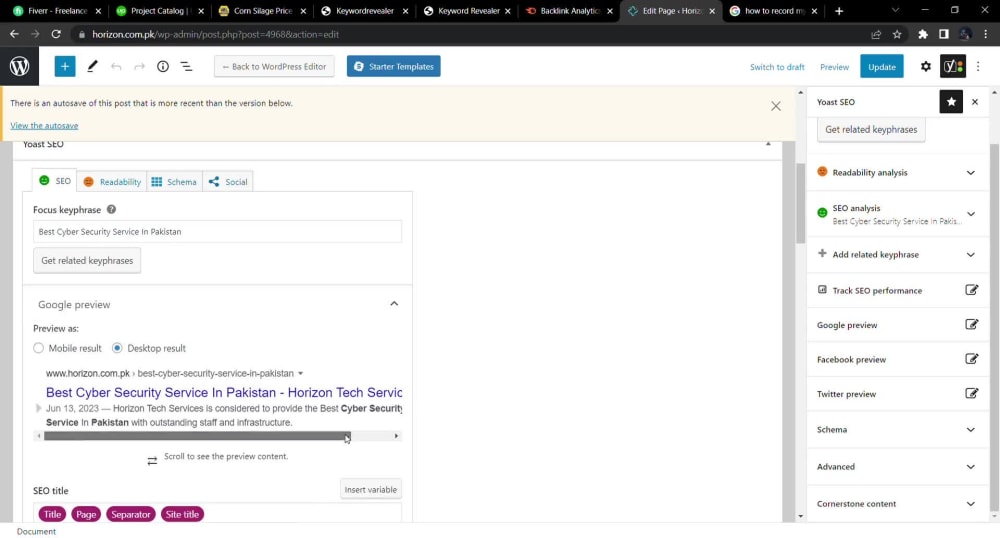Click sidebar Get related keyphrases button
Viewport: 1000px width, 538px height.
(871, 129)
